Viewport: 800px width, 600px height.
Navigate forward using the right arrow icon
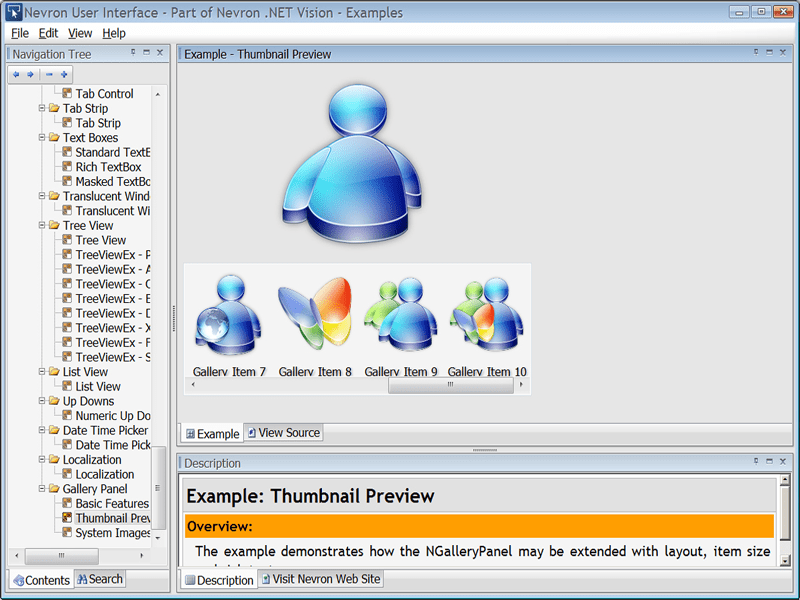tap(30, 74)
